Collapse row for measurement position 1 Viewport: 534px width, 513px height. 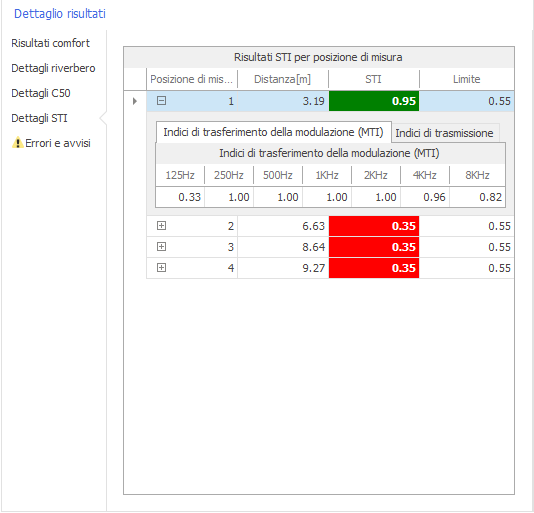(x=161, y=100)
